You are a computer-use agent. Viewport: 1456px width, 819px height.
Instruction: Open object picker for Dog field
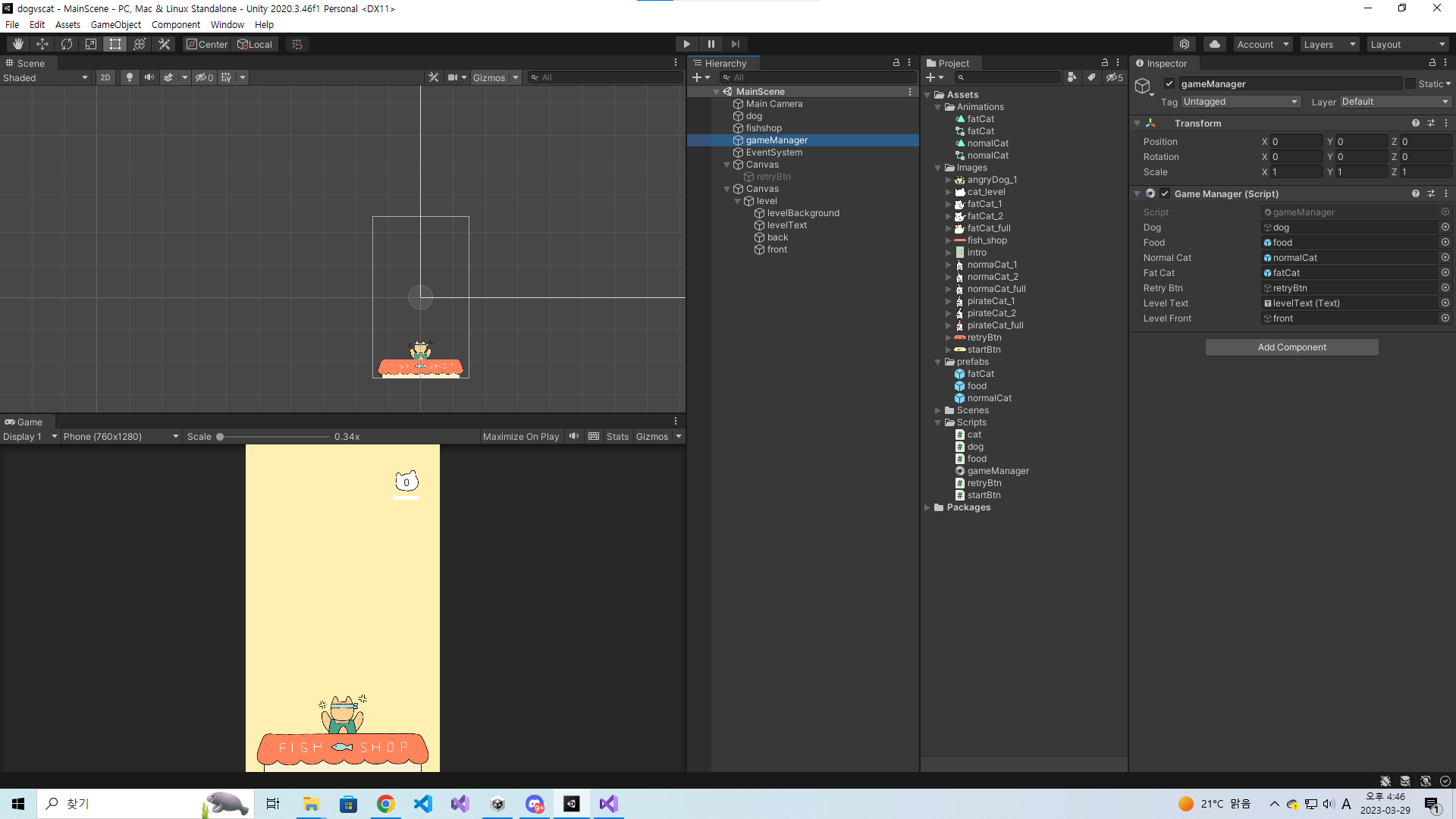pos(1445,227)
